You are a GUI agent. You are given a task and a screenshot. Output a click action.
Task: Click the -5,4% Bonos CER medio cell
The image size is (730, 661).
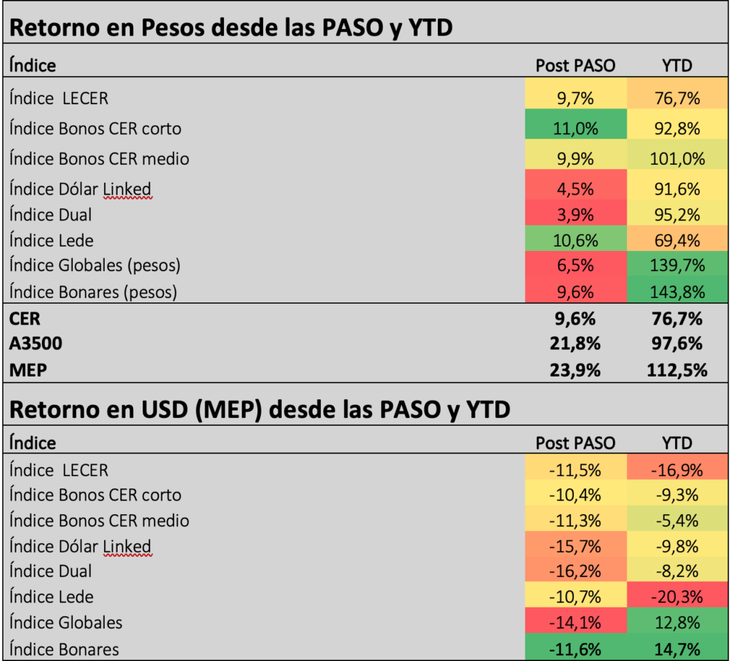click(677, 520)
